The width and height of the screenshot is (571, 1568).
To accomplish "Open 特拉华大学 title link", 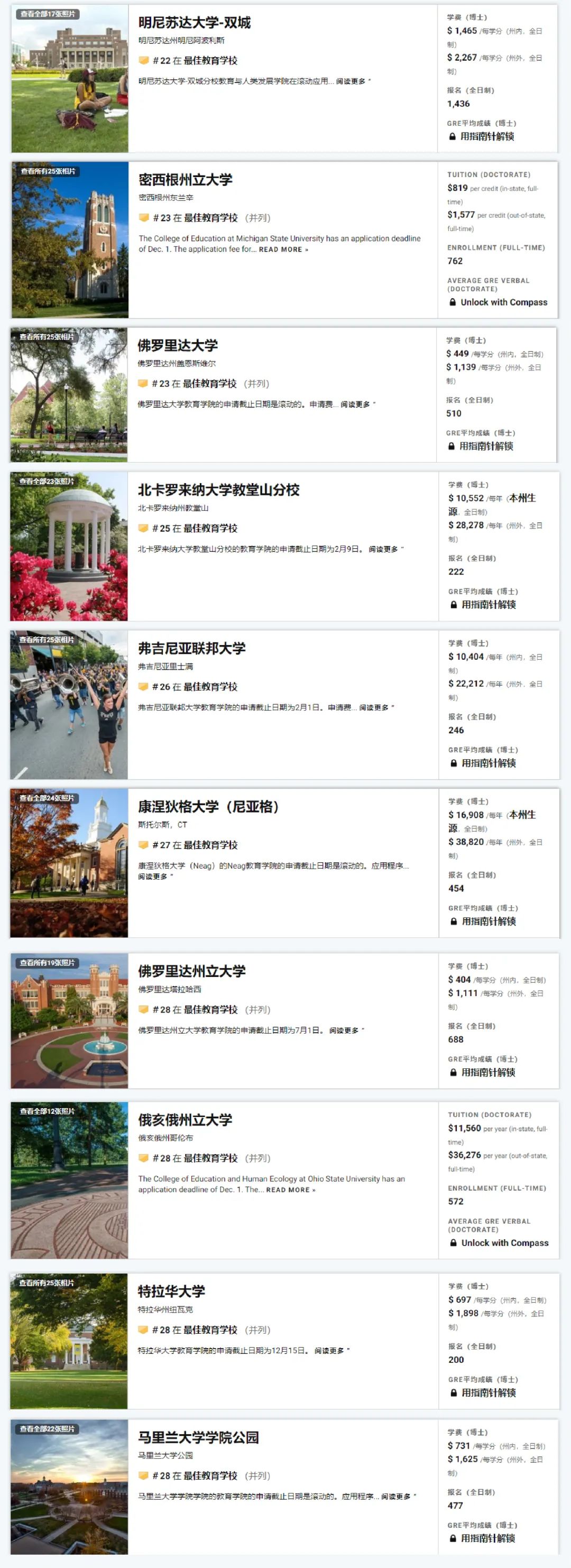I will (x=171, y=1290).
